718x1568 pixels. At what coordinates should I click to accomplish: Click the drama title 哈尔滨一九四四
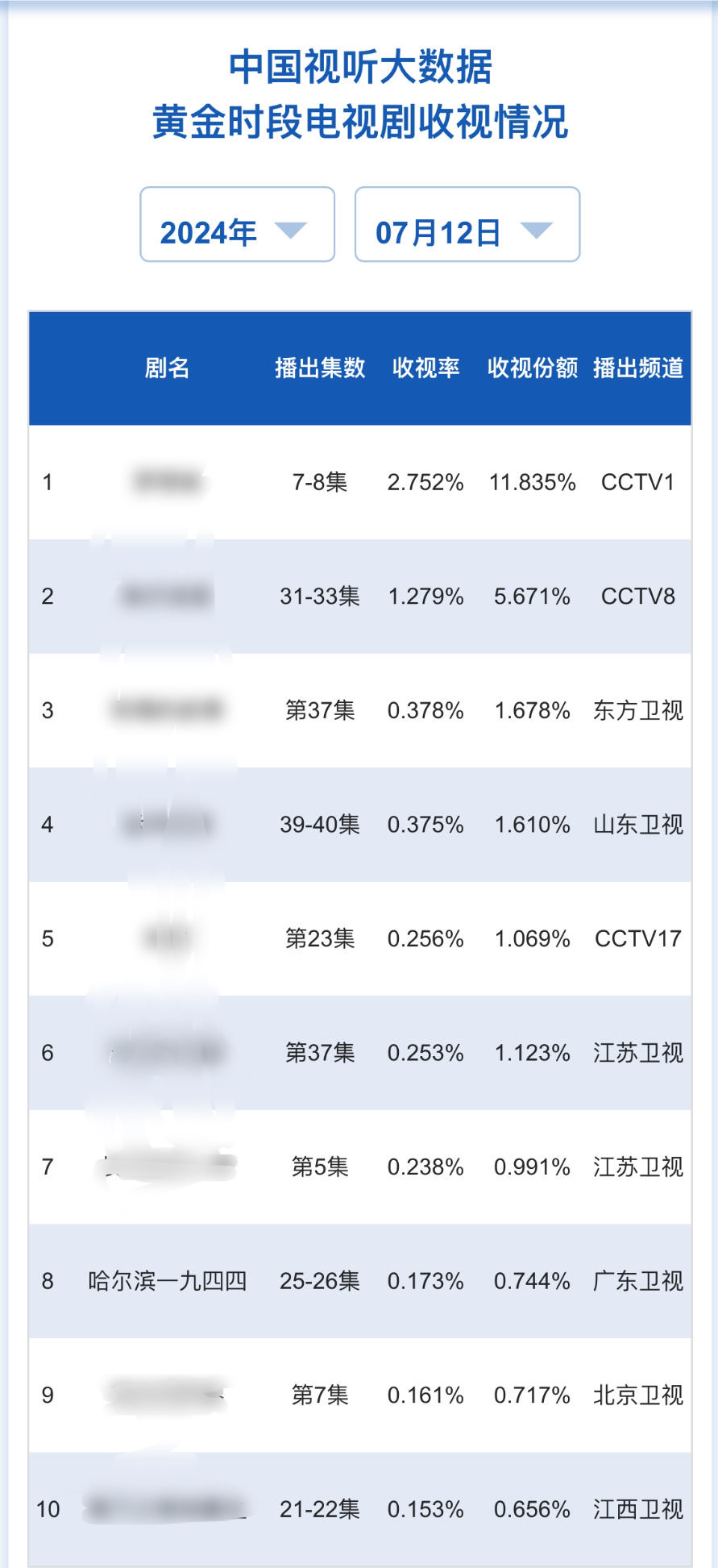click(x=167, y=1281)
